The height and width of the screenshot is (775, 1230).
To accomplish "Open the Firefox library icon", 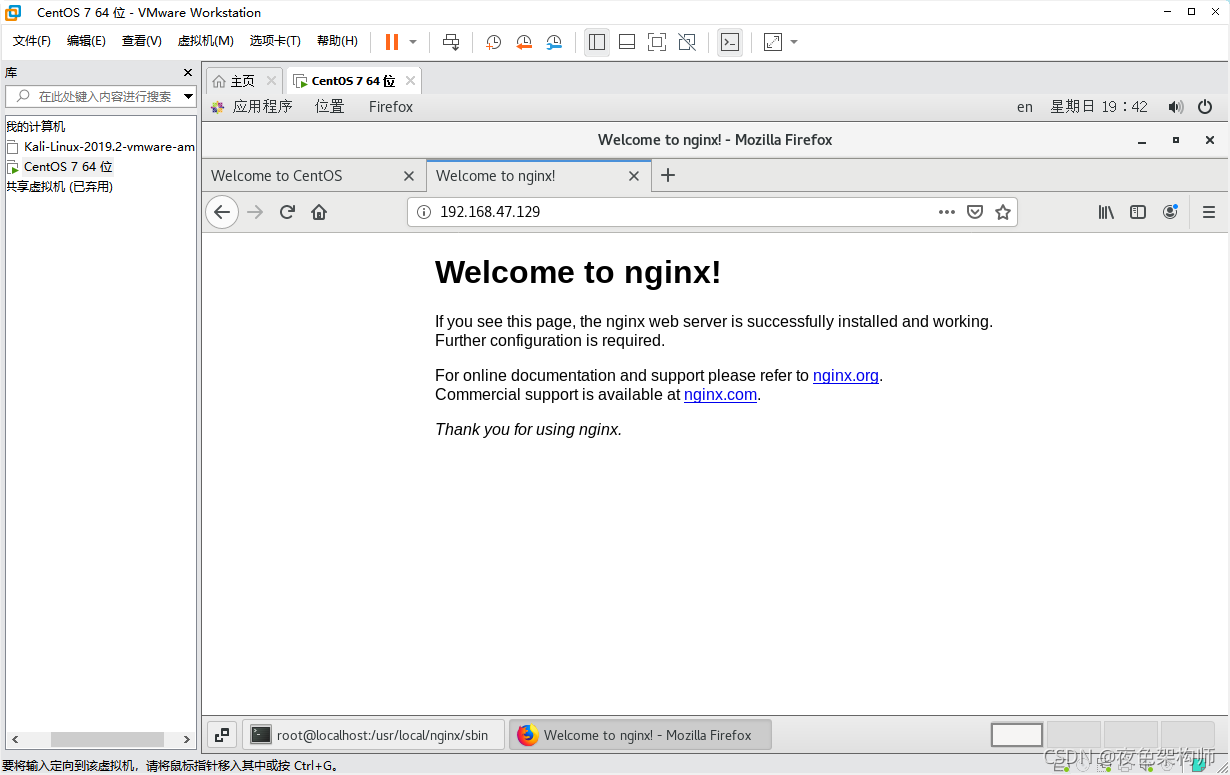I will [x=1106, y=212].
